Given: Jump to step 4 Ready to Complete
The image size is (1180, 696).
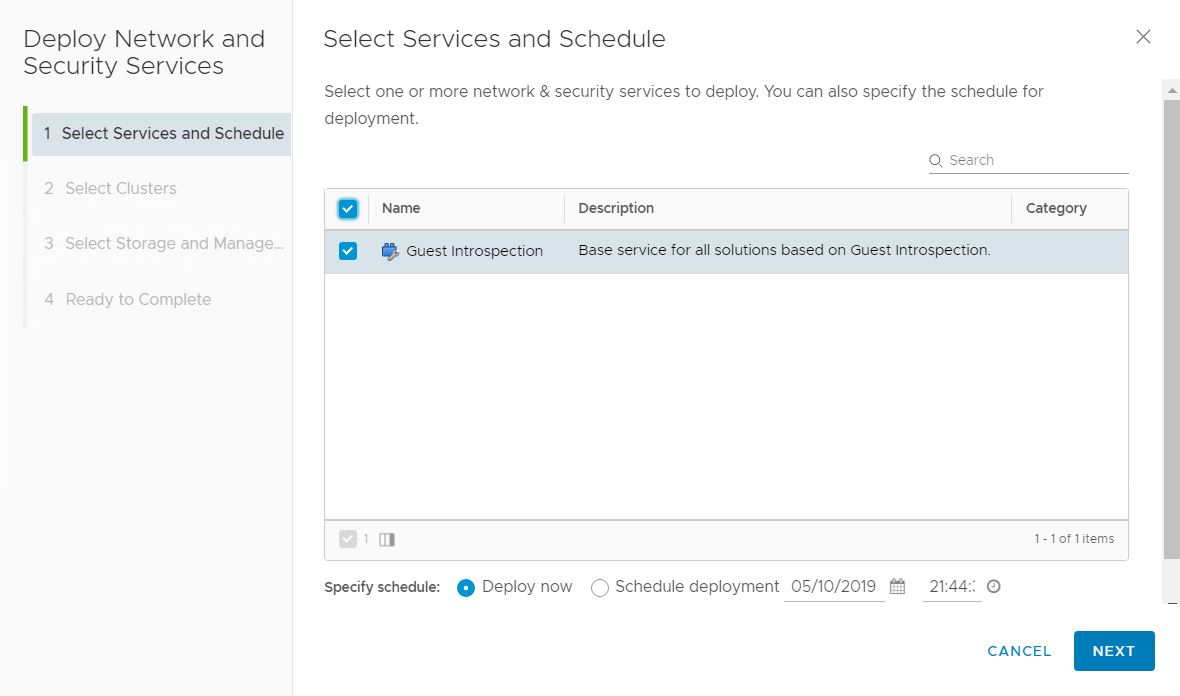Looking at the screenshot, I should 138,299.
